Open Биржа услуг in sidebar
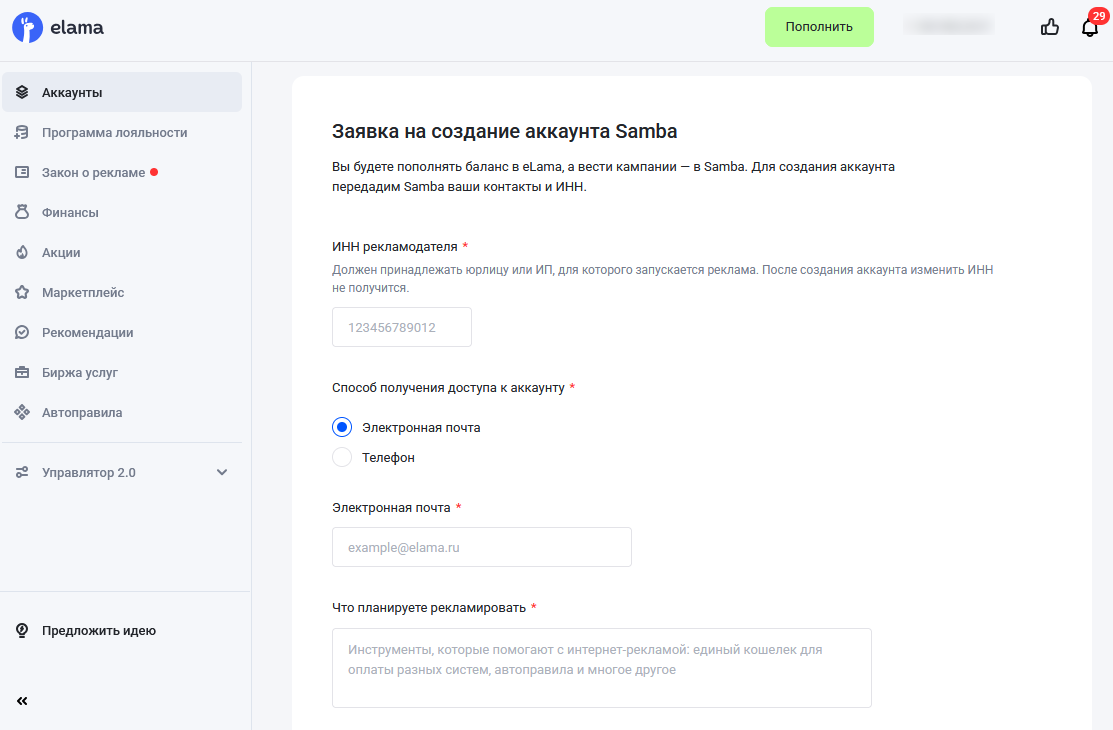Image resolution: width=1113 pixels, height=730 pixels. (x=80, y=372)
